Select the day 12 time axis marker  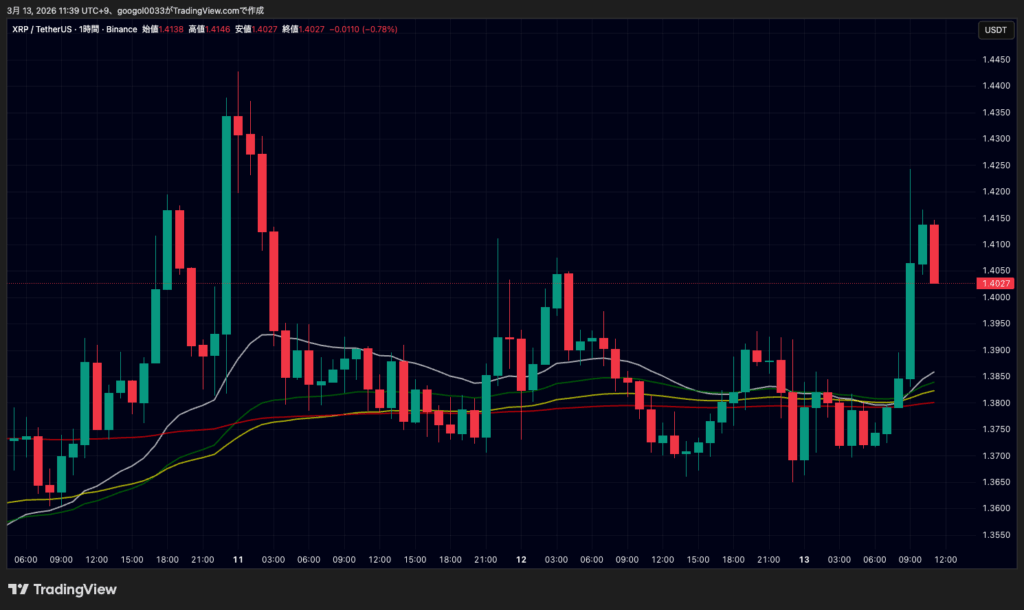(x=521, y=559)
